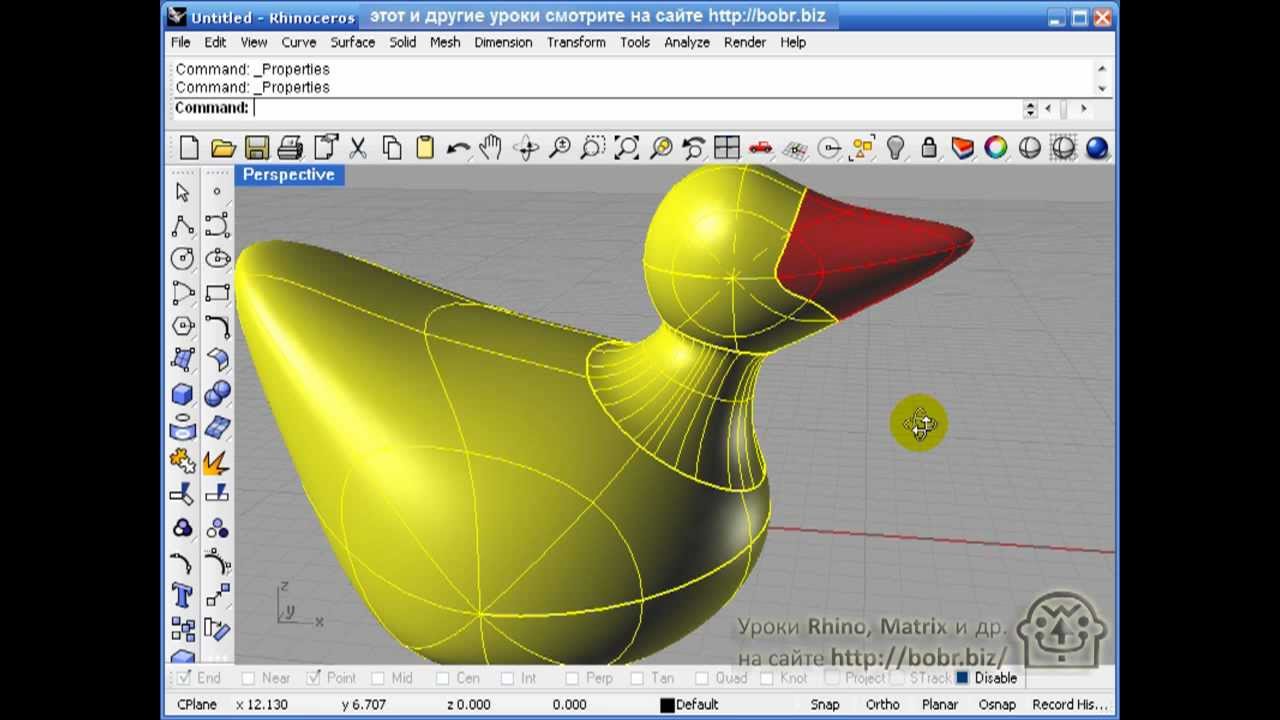Click the Zoom Selected icon
Screen dimensions: 1280x720
pos(661,148)
